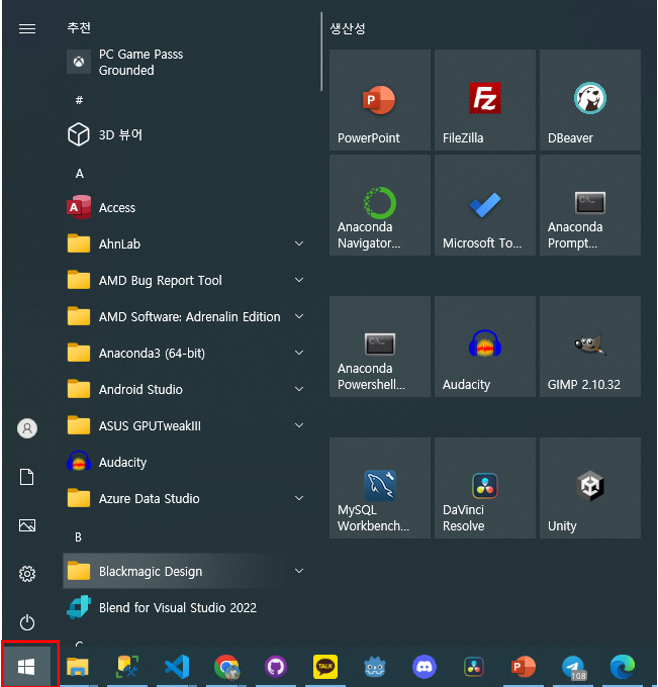Open Visual Studio Code from taskbar

click(177, 667)
